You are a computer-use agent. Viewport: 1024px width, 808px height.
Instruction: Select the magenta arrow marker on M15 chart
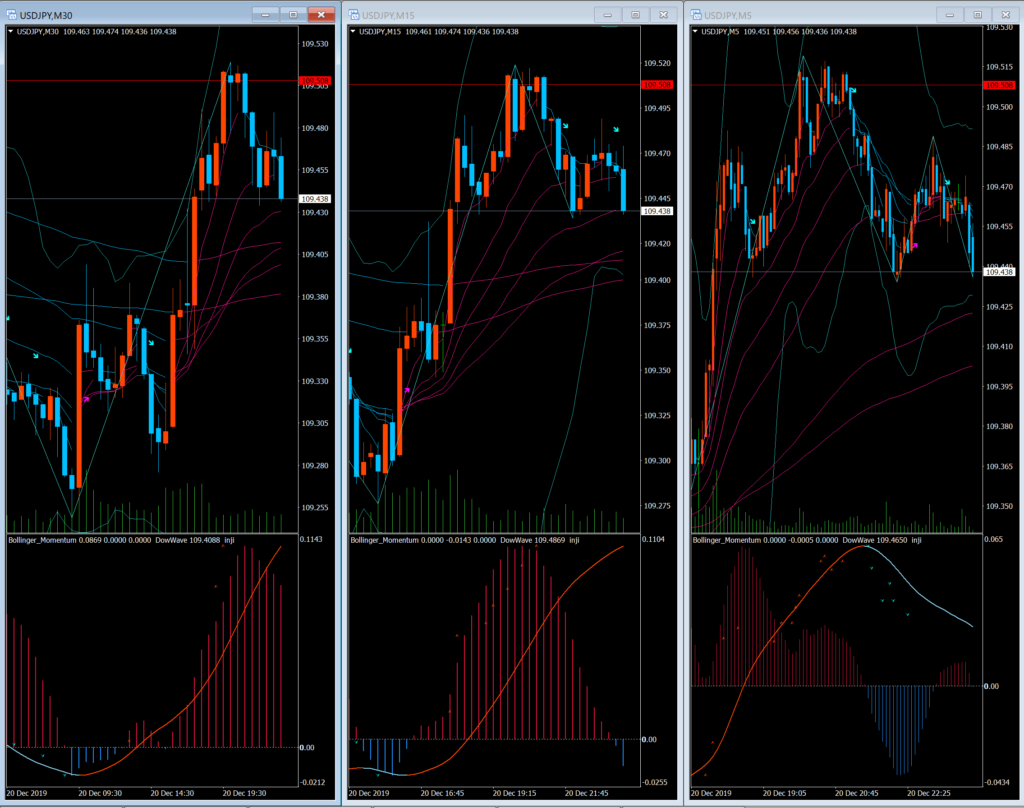[406, 390]
